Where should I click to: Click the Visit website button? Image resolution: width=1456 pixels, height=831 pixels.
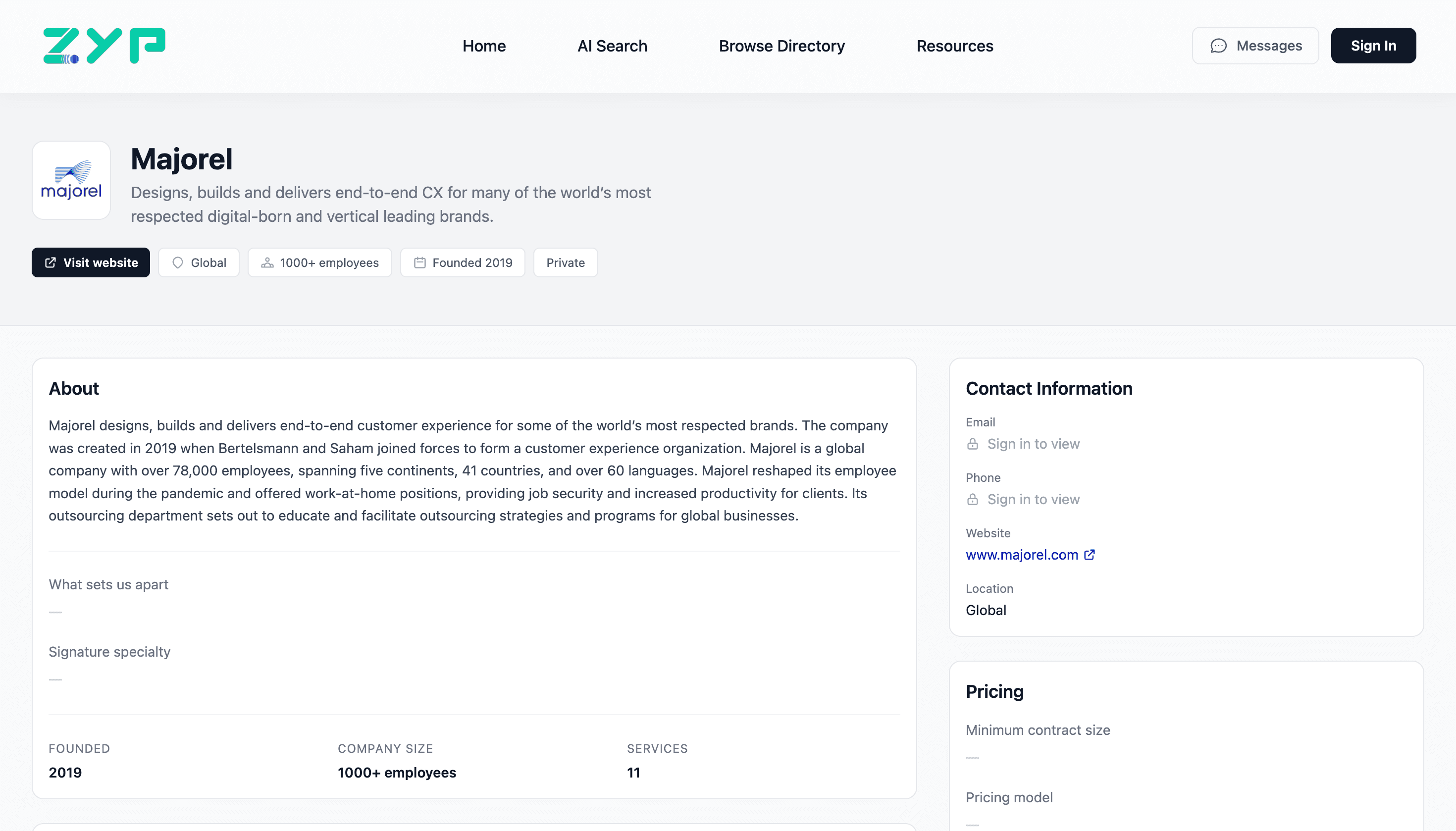point(91,262)
